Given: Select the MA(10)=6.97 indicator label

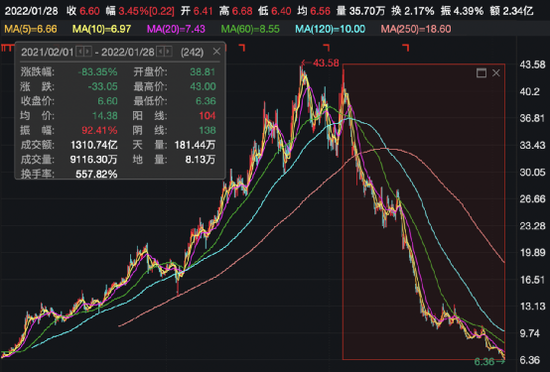Looking at the screenshot, I should coord(102,29).
